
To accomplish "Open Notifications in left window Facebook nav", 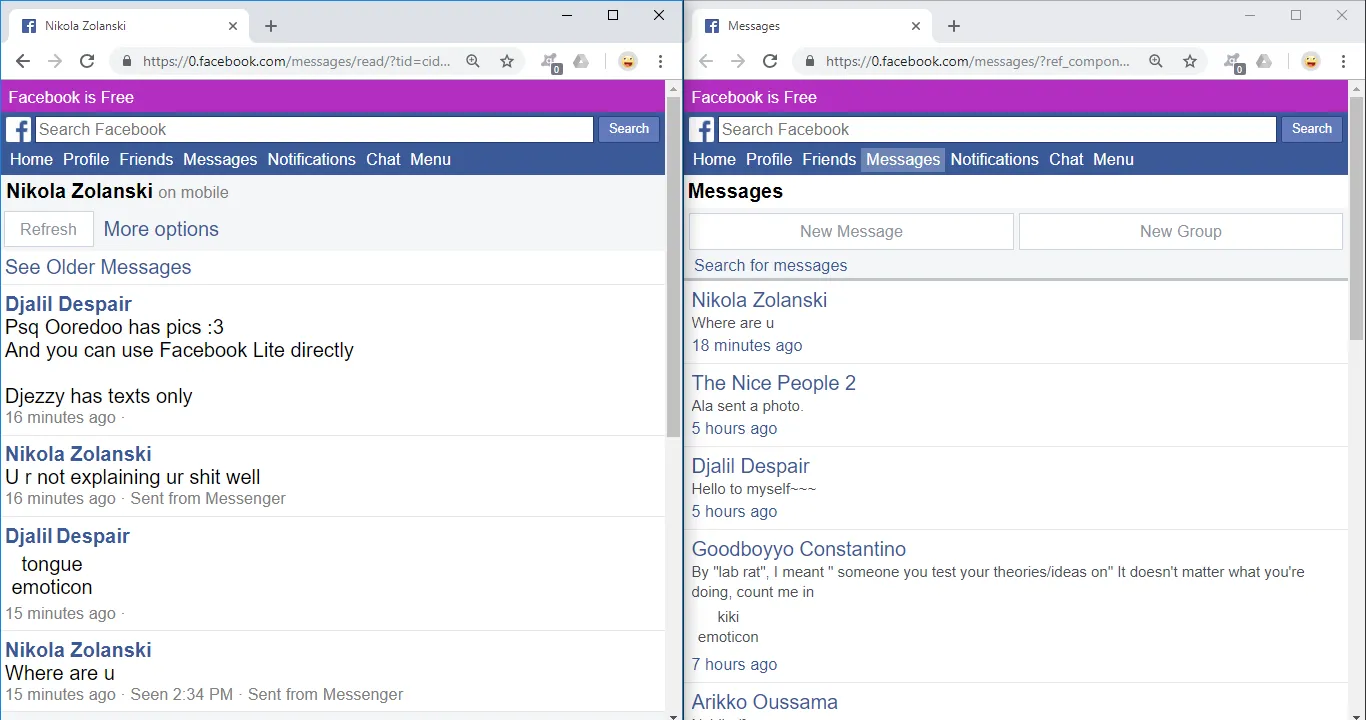I will point(311,159).
